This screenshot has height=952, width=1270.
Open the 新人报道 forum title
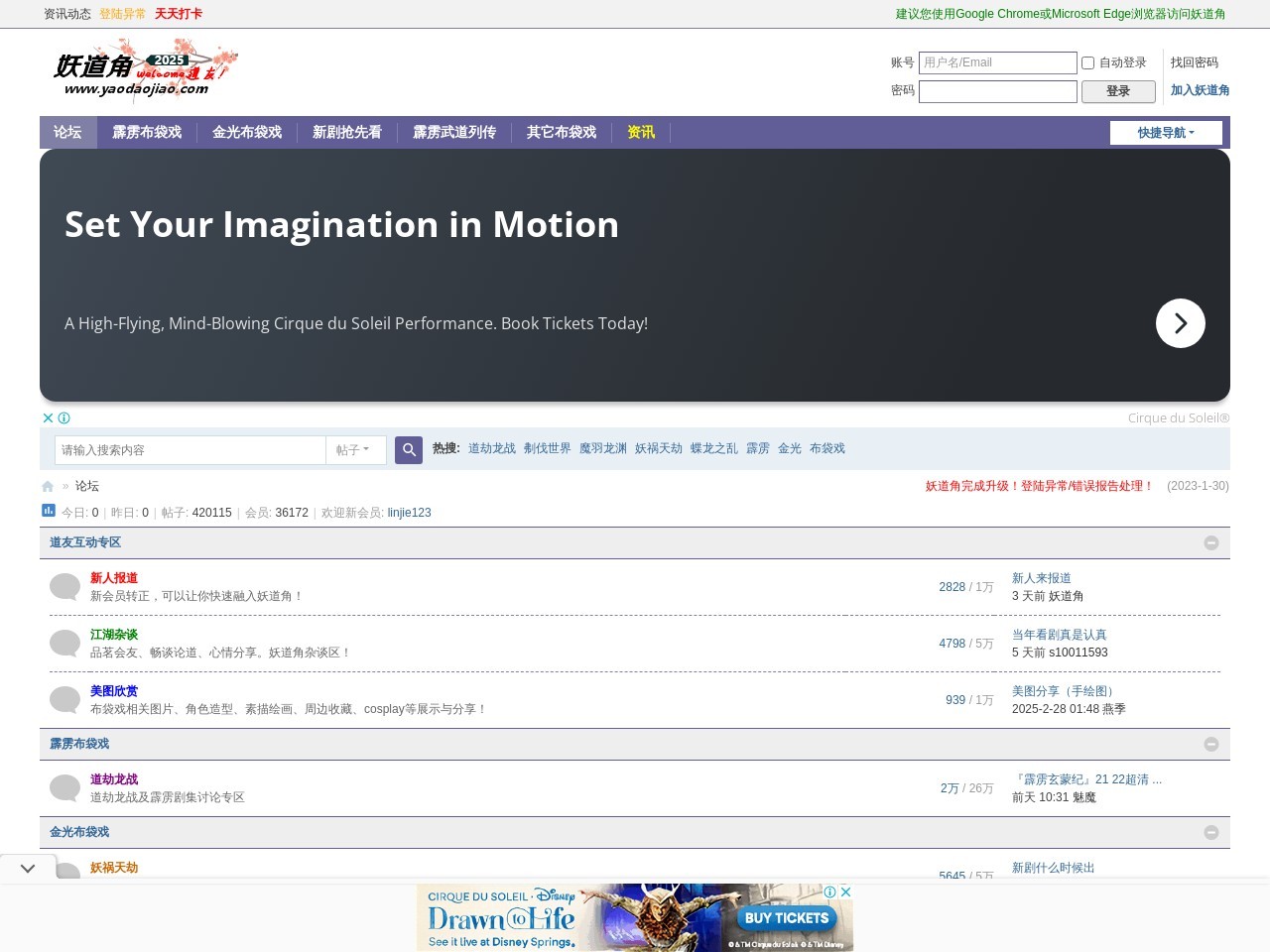[x=114, y=578]
